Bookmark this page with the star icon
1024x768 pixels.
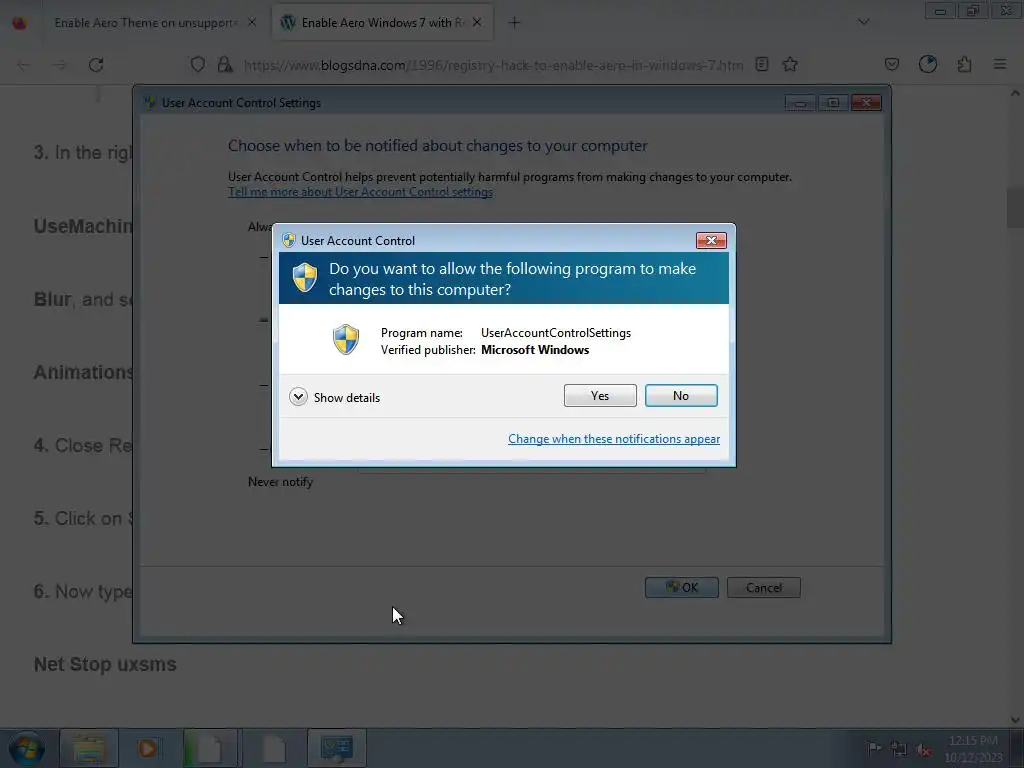pos(790,65)
